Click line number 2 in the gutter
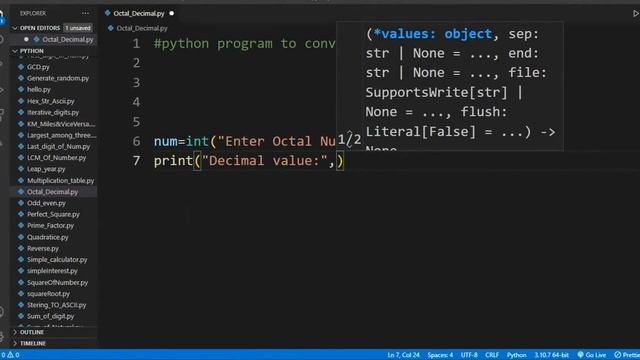Screen dimensions: 640x360 point(136,63)
